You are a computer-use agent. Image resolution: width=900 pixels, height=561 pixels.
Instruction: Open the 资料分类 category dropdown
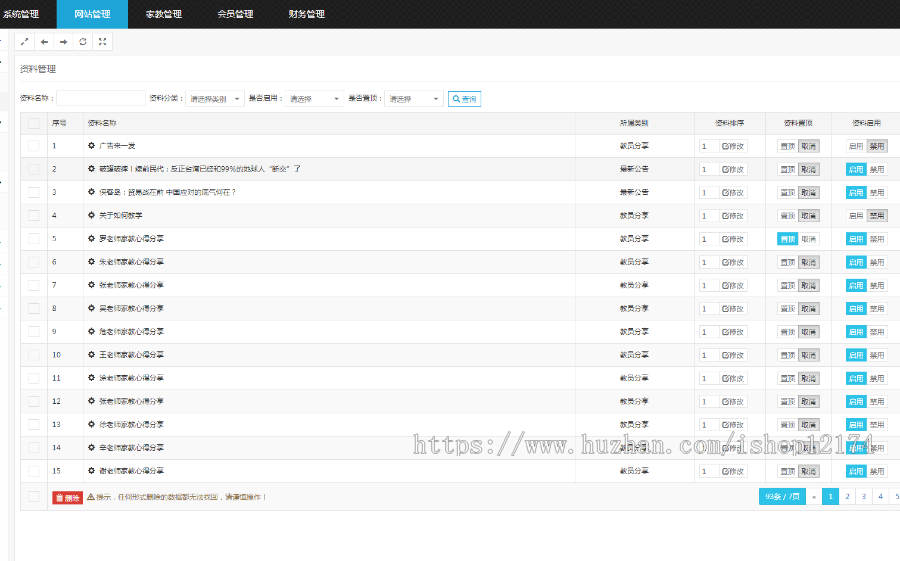click(x=215, y=99)
